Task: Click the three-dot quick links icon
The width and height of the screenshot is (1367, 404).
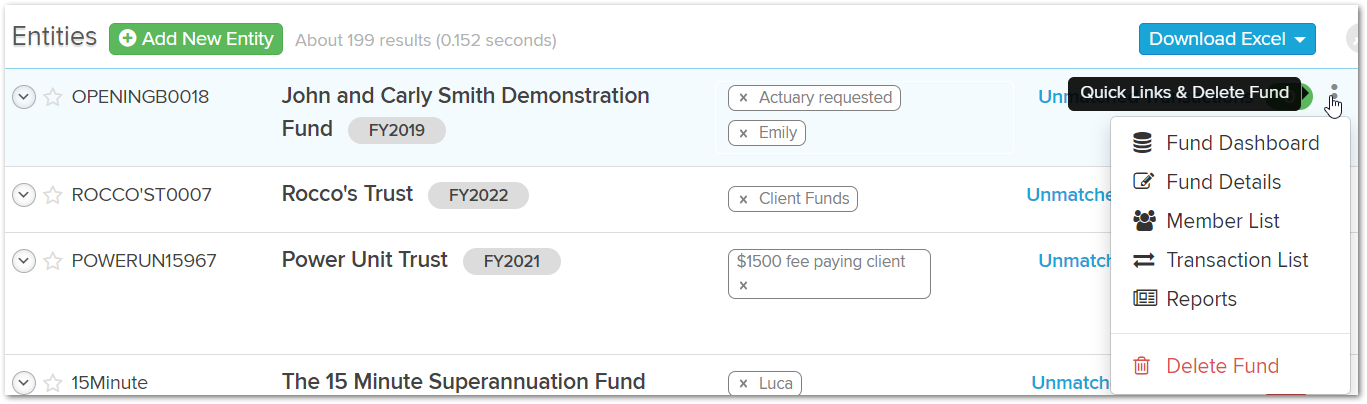Action: (x=1334, y=95)
